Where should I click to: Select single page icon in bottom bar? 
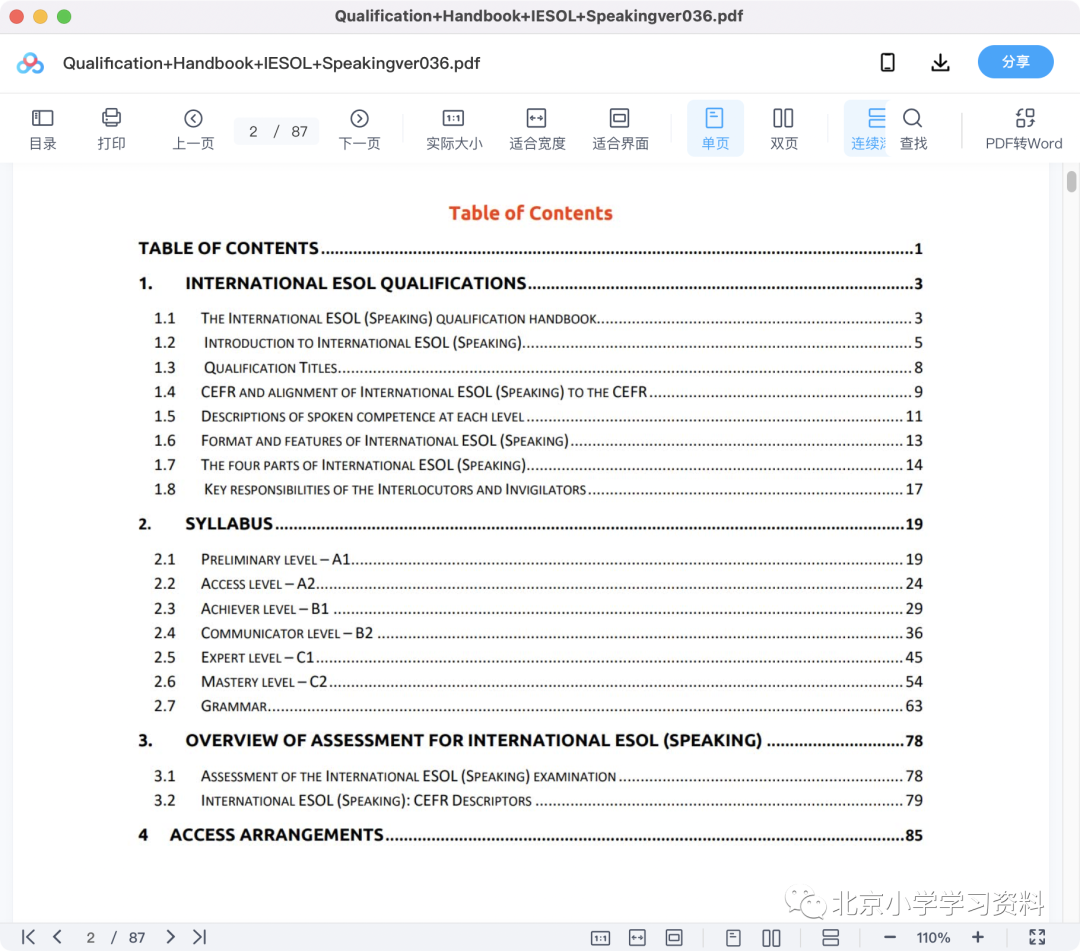pyautogui.click(x=733, y=938)
